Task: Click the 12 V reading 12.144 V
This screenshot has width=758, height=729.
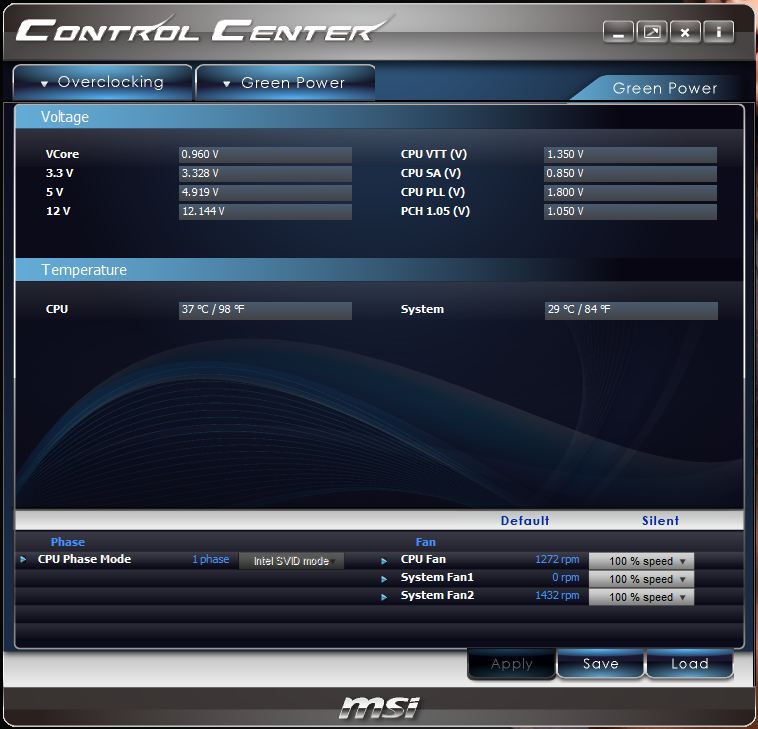Action: tap(265, 211)
